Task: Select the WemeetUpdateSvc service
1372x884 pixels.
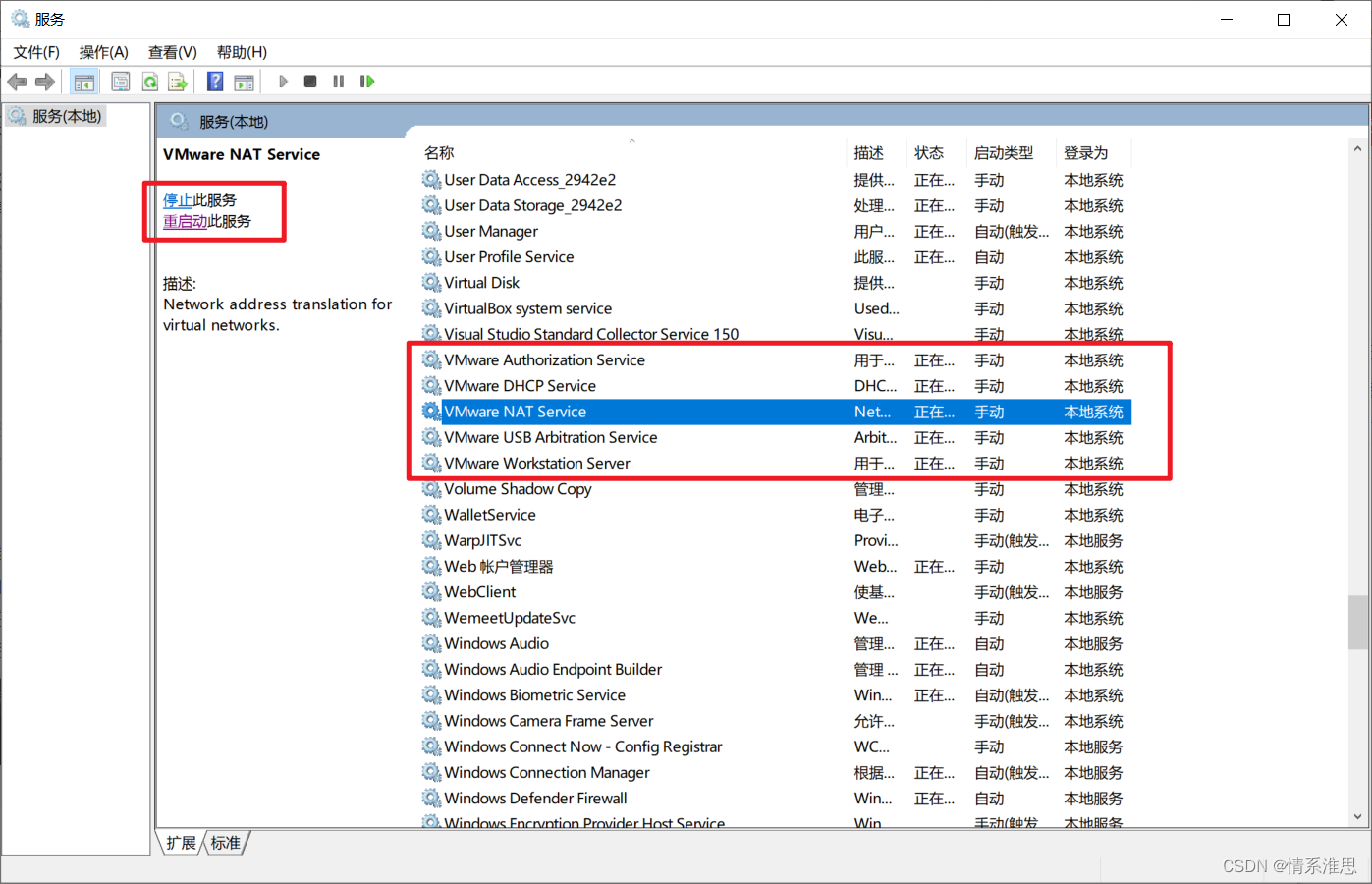Action: click(776, 618)
